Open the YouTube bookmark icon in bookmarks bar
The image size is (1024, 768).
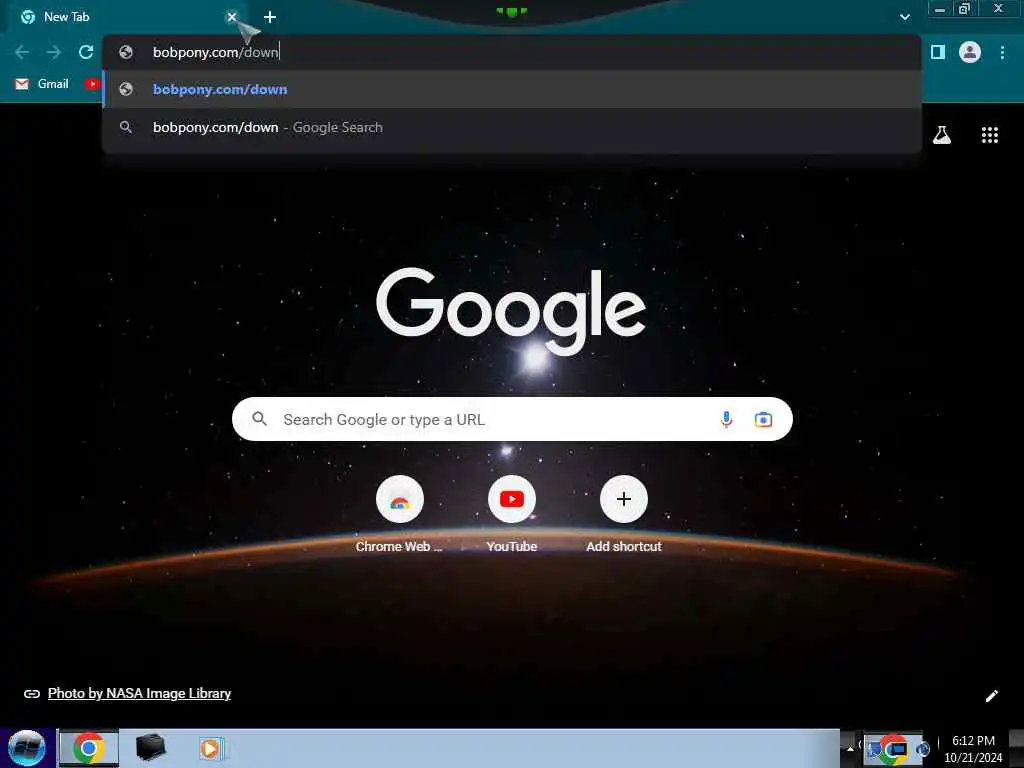pos(92,84)
